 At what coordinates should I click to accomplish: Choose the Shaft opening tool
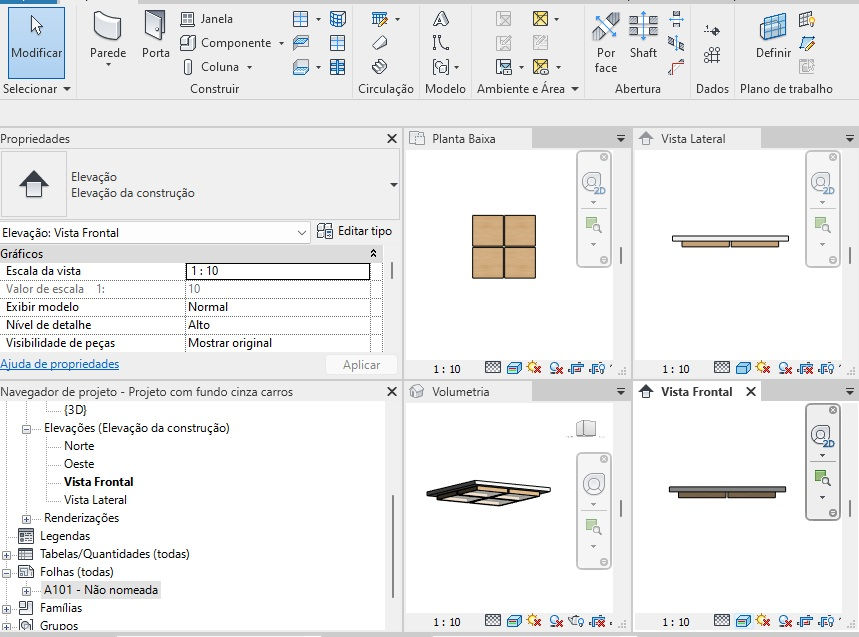pos(643,35)
